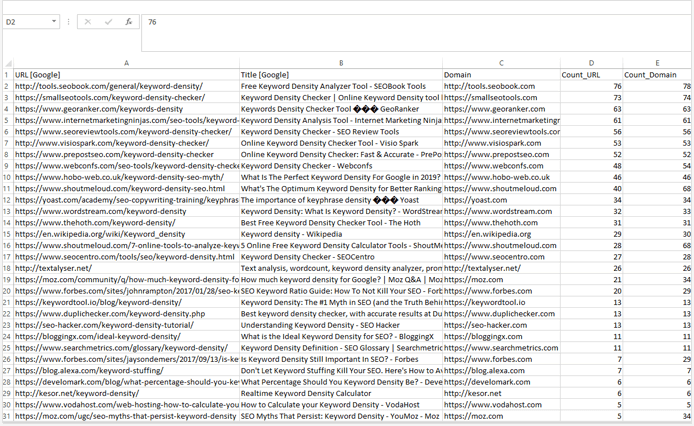Click the formula bar showing 76
Viewport: 694px width, 426px height.
(x=417, y=33)
